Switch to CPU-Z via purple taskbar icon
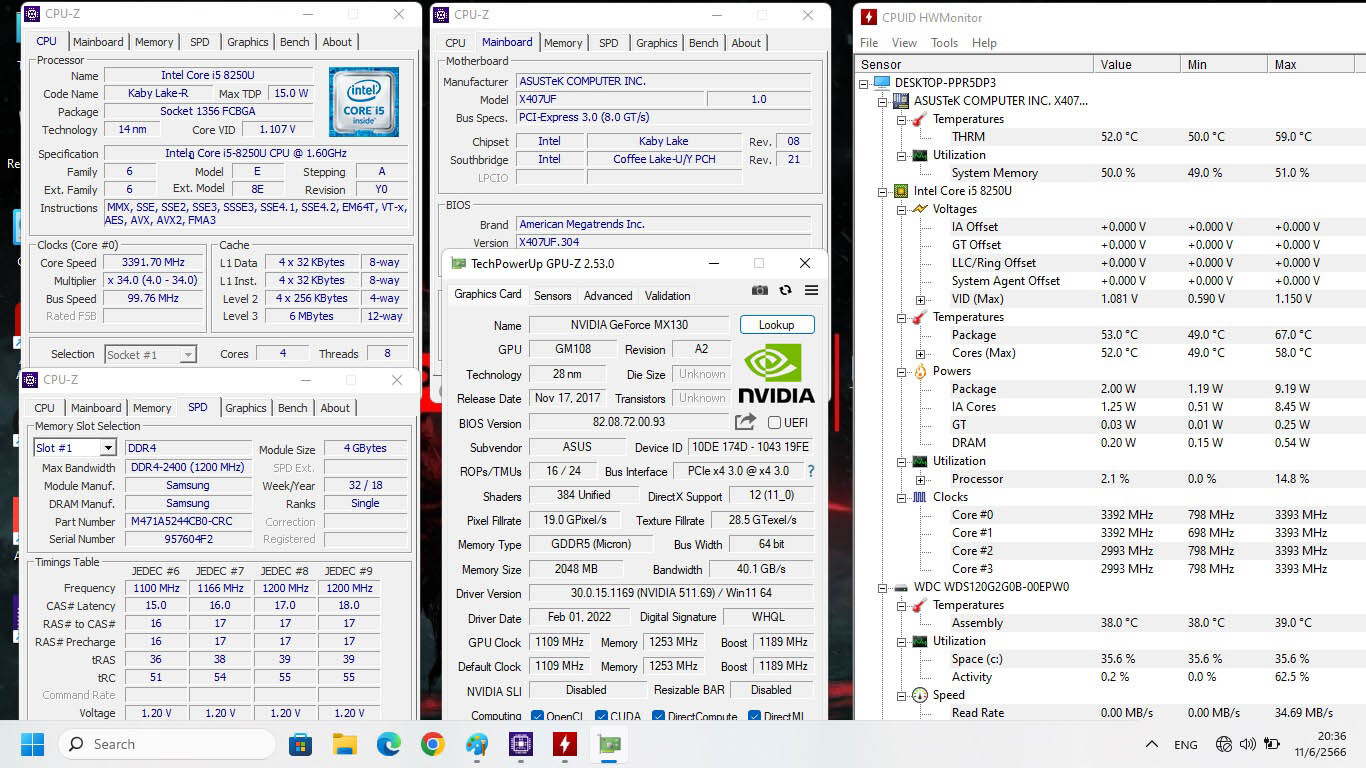 pyautogui.click(x=521, y=744)
